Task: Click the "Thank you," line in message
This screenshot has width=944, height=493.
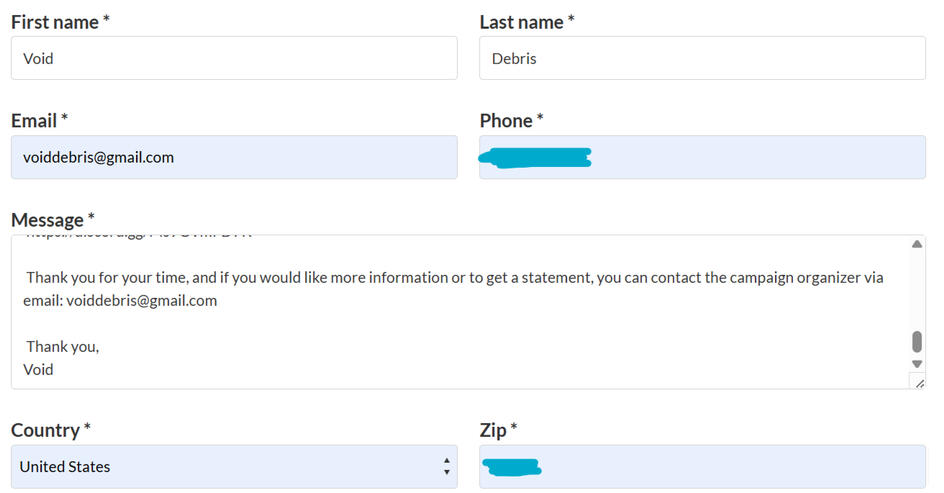Action: (62, 346)
